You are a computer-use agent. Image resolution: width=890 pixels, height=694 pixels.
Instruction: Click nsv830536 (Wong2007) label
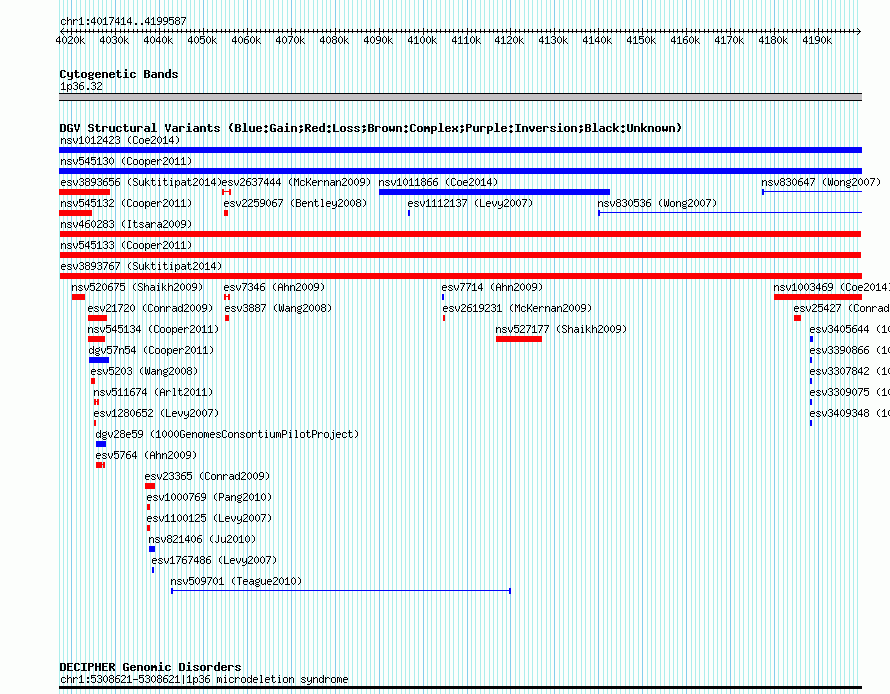click(657, 203)
